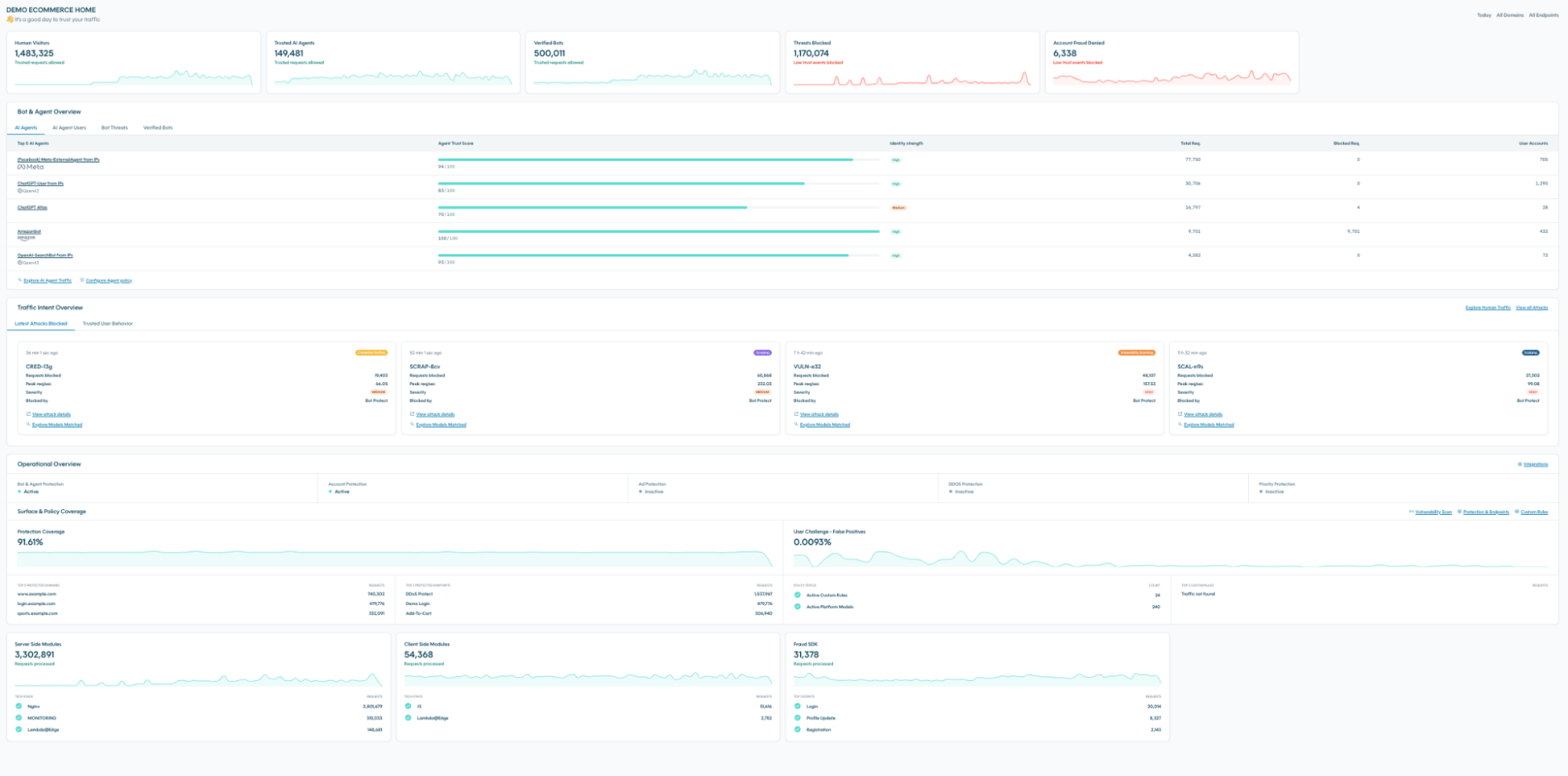
Task: Open the Today date range filter
Action: [1484, 15]
